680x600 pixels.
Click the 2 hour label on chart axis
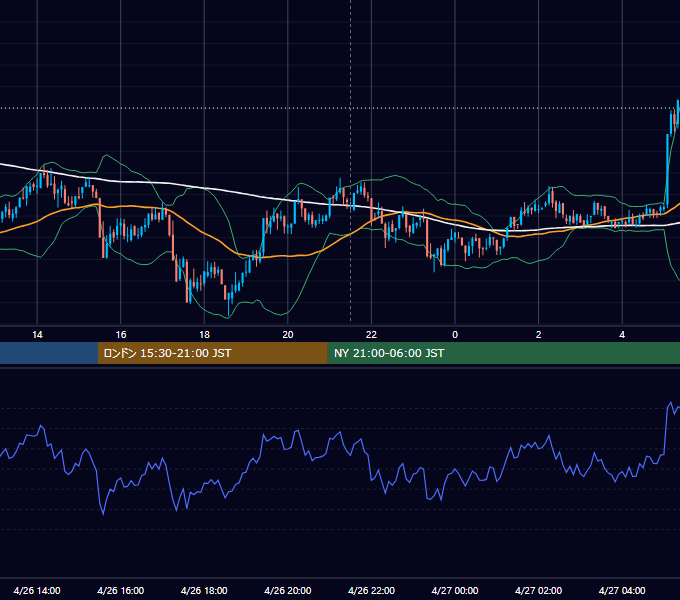pyautogui.click(x=539, y=335)
